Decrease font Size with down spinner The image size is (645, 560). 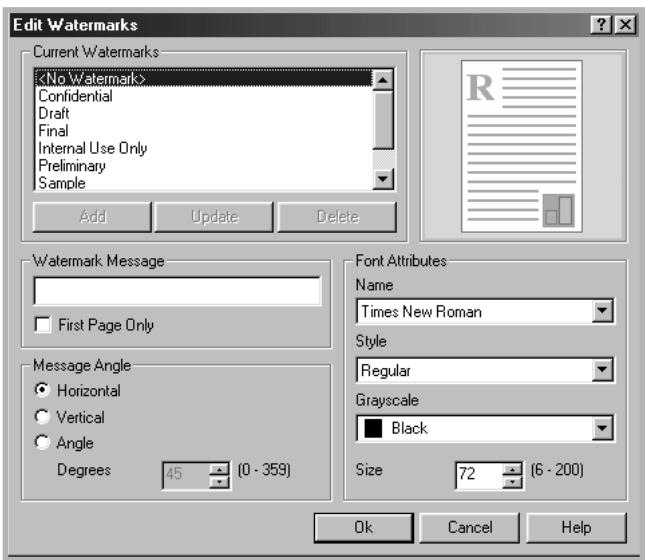tap(512, 482)
